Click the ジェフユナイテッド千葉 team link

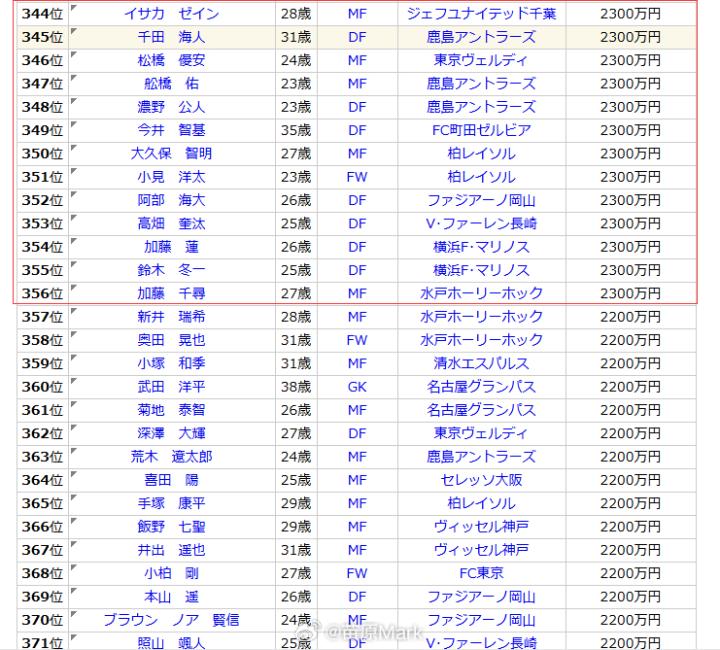click(481, 14)
